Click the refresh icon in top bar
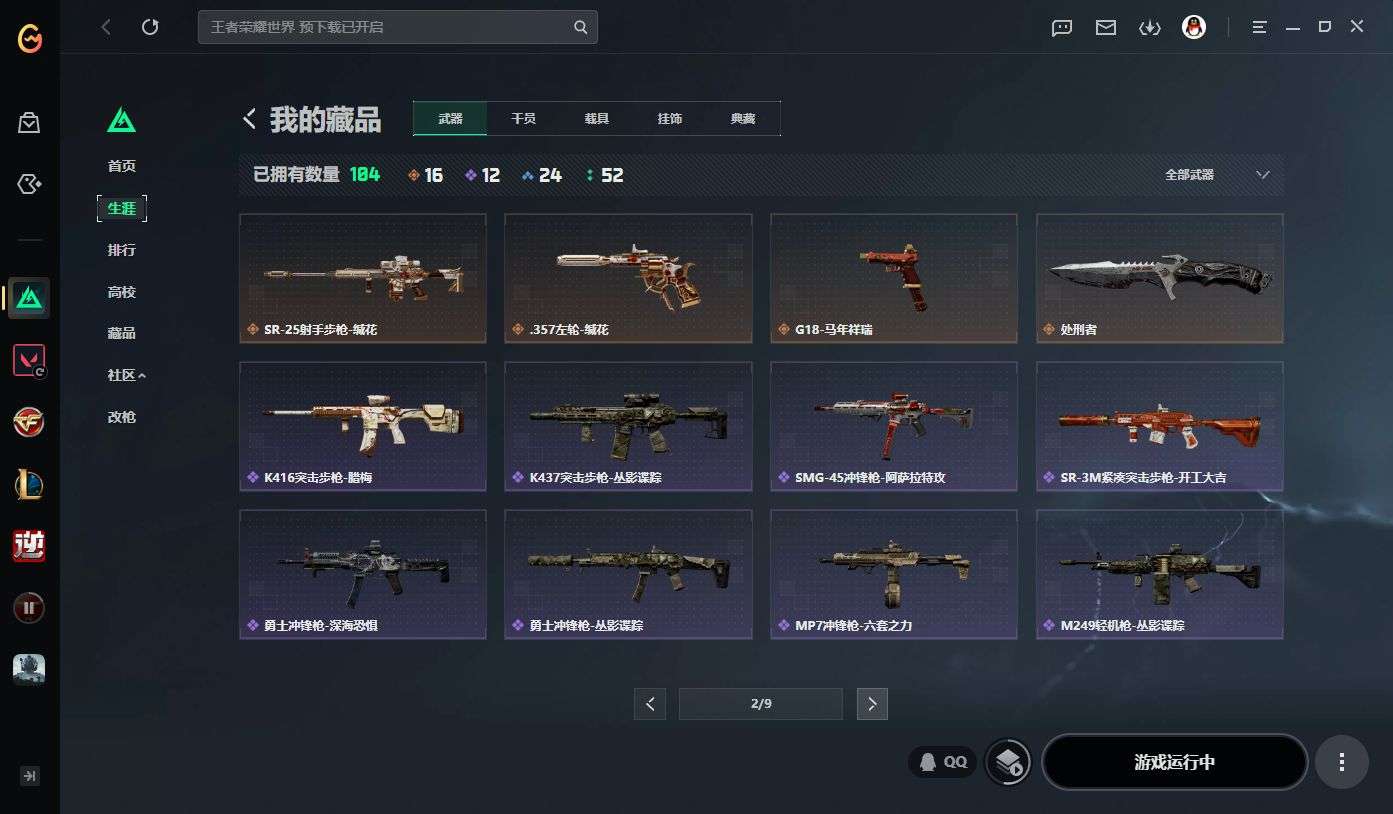 coord(150,27)
